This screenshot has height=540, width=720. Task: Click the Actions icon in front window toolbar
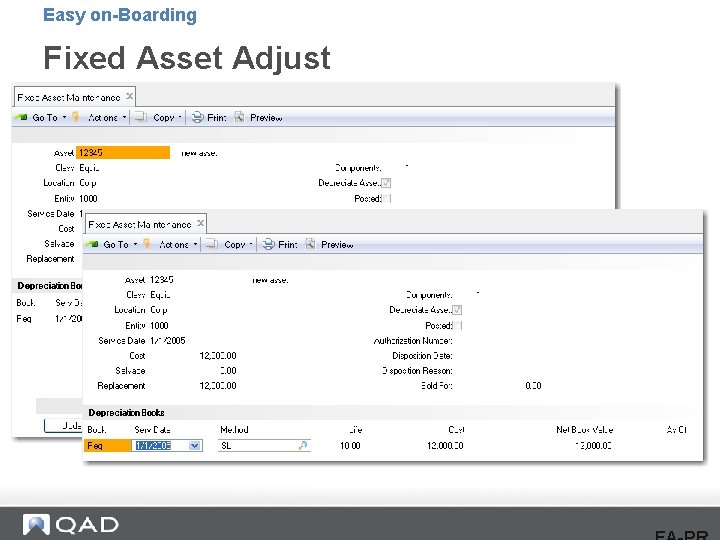tap(147, 244)
